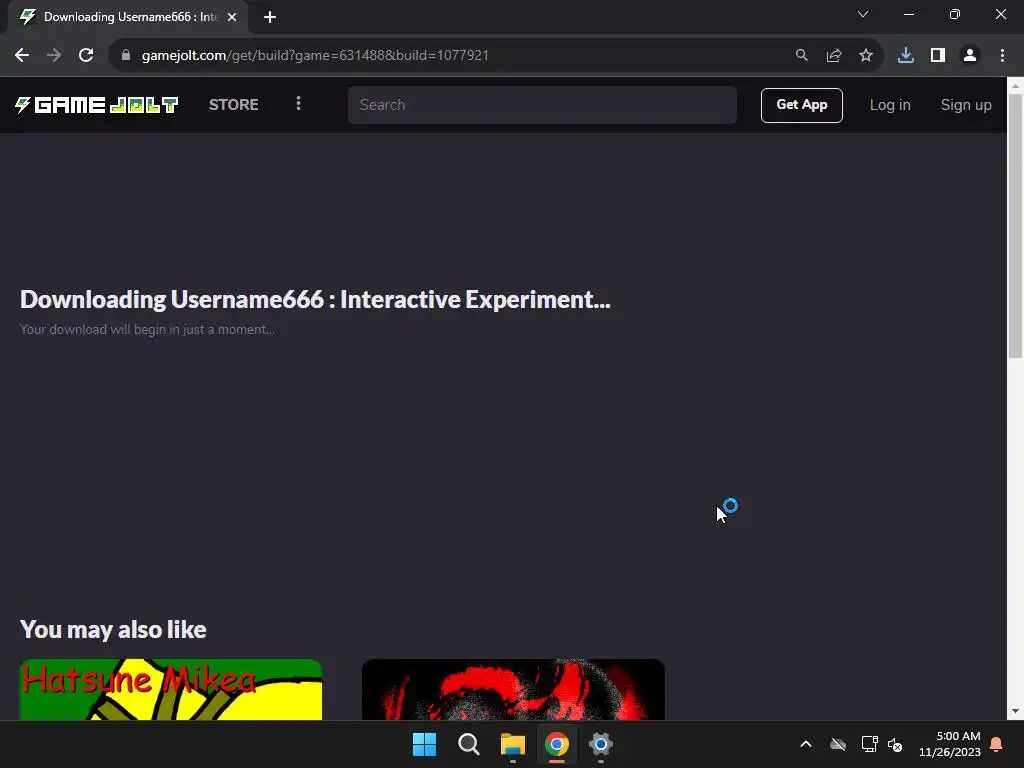Viewport: 1024px width, 768px height.
Task: Open the clock showing 5:00 AM
Action: coord(950,744)
